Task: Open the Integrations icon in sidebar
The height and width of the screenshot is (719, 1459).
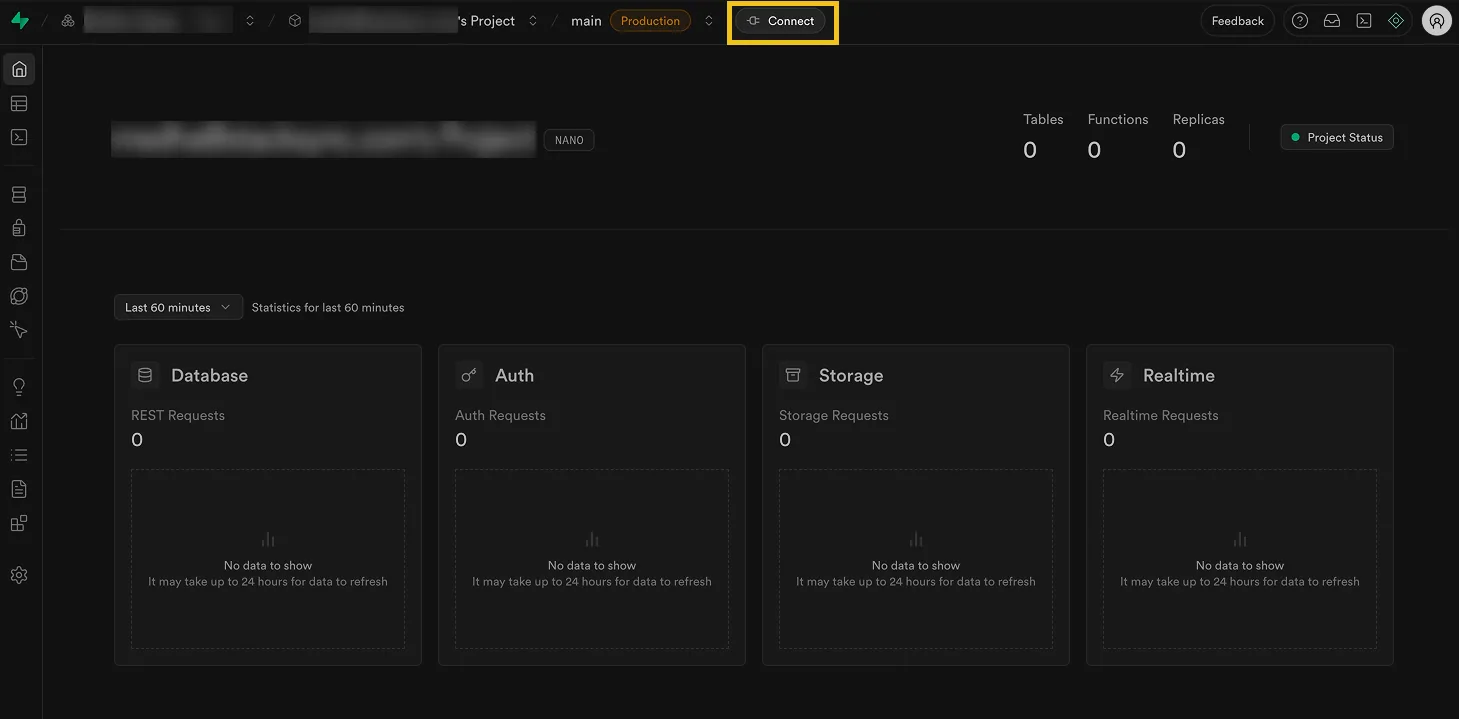Action: (19, 523)
